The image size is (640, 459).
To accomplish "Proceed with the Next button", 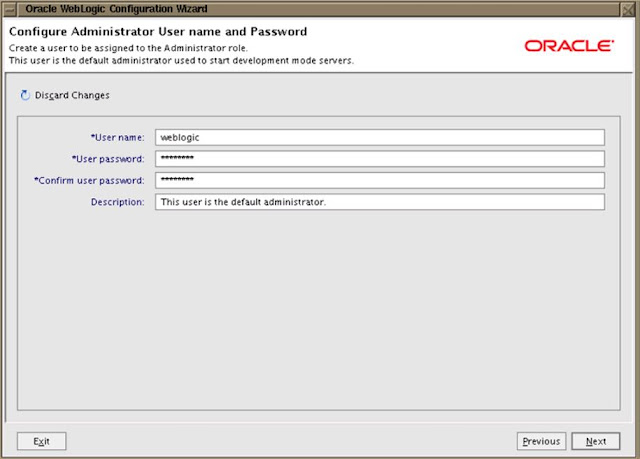I will coord(596,441).
